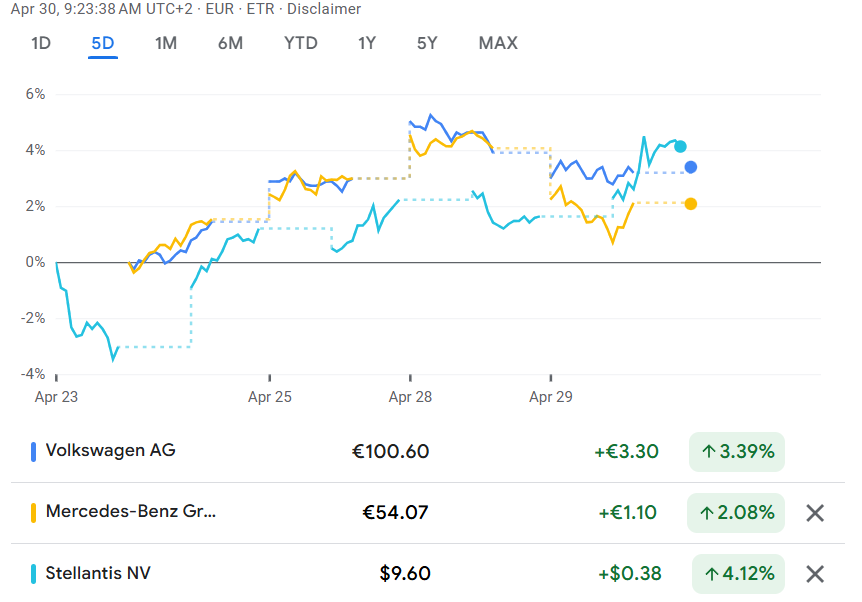Click the Apr 28 date label
Image resolution: width=862 pixels, height=602 pixels.
tap(410, 397)
